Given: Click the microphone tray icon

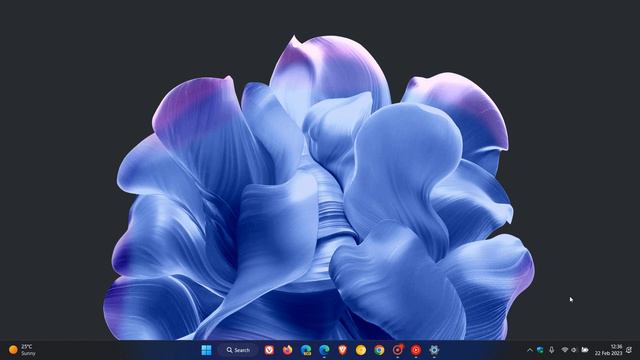Looking at the screenshot, I should (551, 350).
